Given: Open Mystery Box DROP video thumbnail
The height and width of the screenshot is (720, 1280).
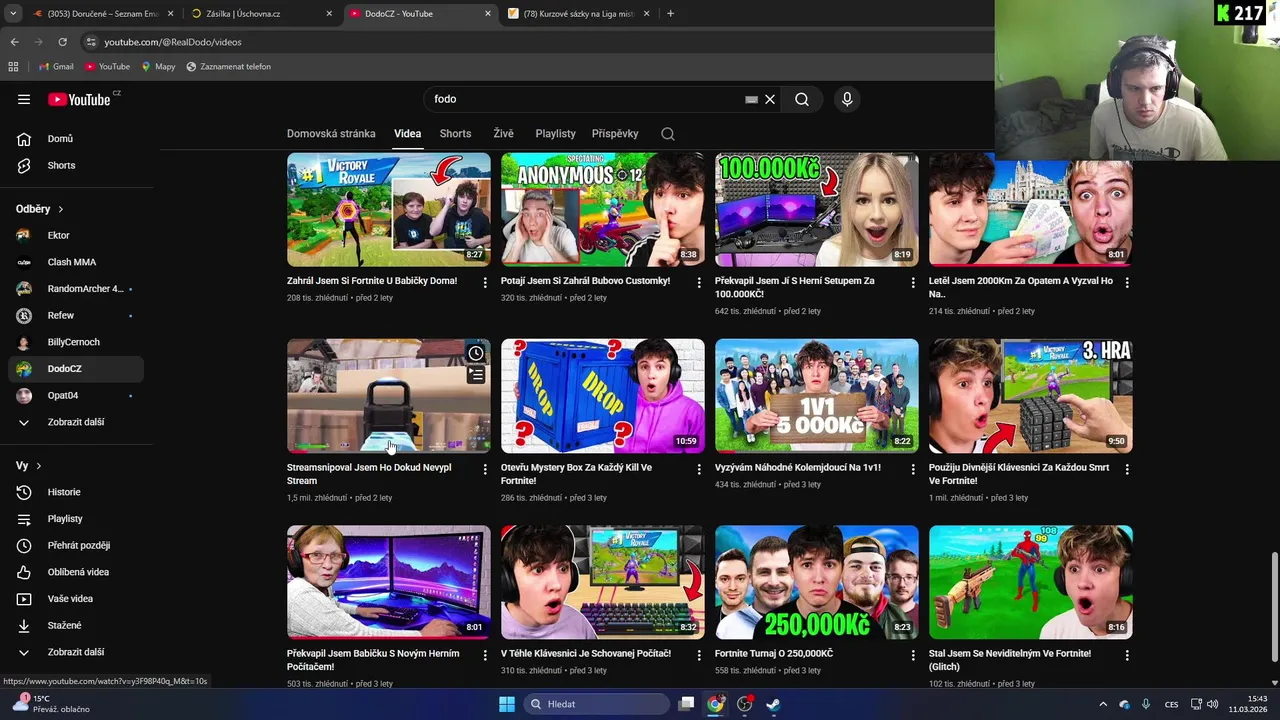Looking at the screenshot, I should 603,396.
